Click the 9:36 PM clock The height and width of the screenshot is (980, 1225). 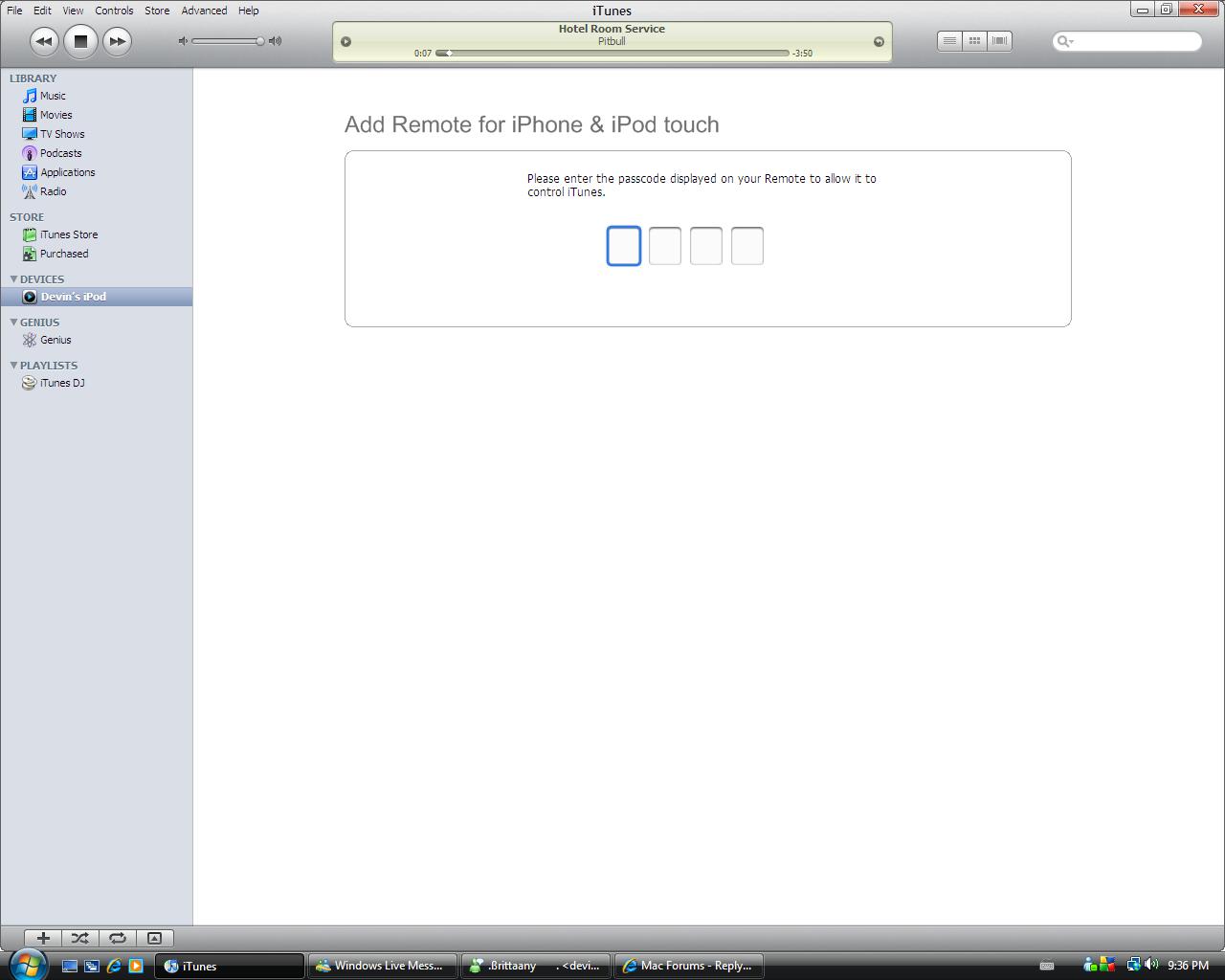pyautogui.click(x=1188, y=966)
